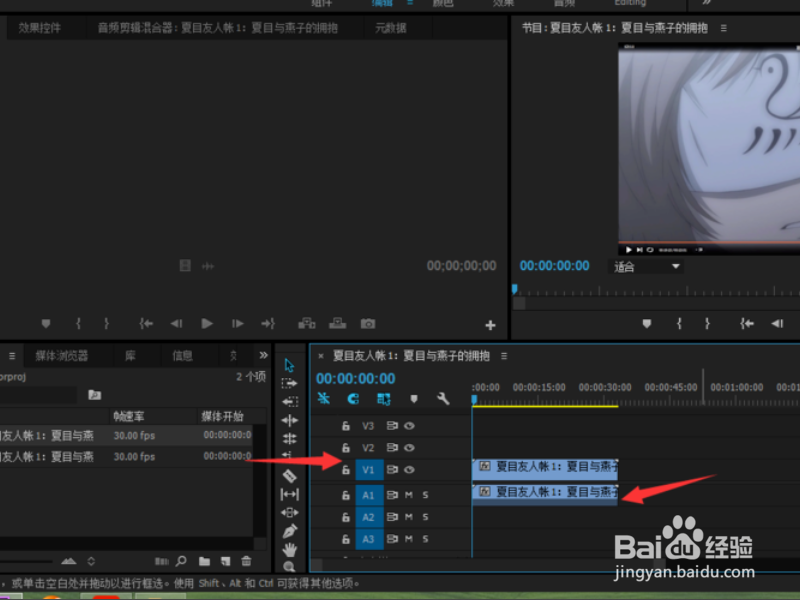Solo the A2 audio track

tap(425, 517)
